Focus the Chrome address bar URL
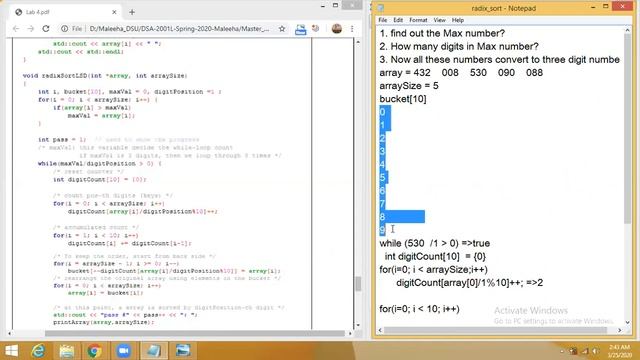The width and height of the screenshot is (640, 360). click(x=179, y=29)
